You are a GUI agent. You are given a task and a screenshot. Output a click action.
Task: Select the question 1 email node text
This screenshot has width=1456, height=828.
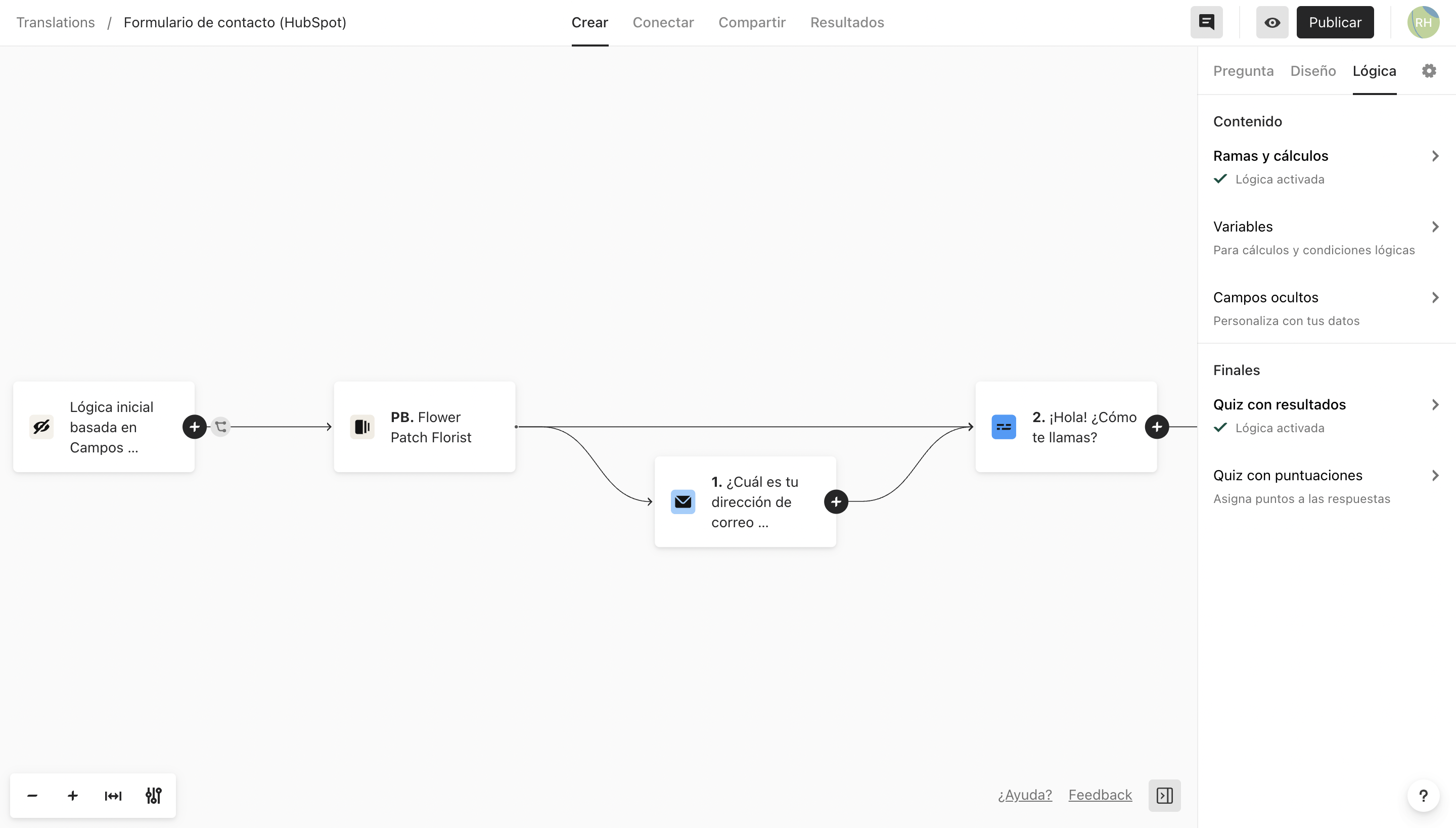[755, 501]
